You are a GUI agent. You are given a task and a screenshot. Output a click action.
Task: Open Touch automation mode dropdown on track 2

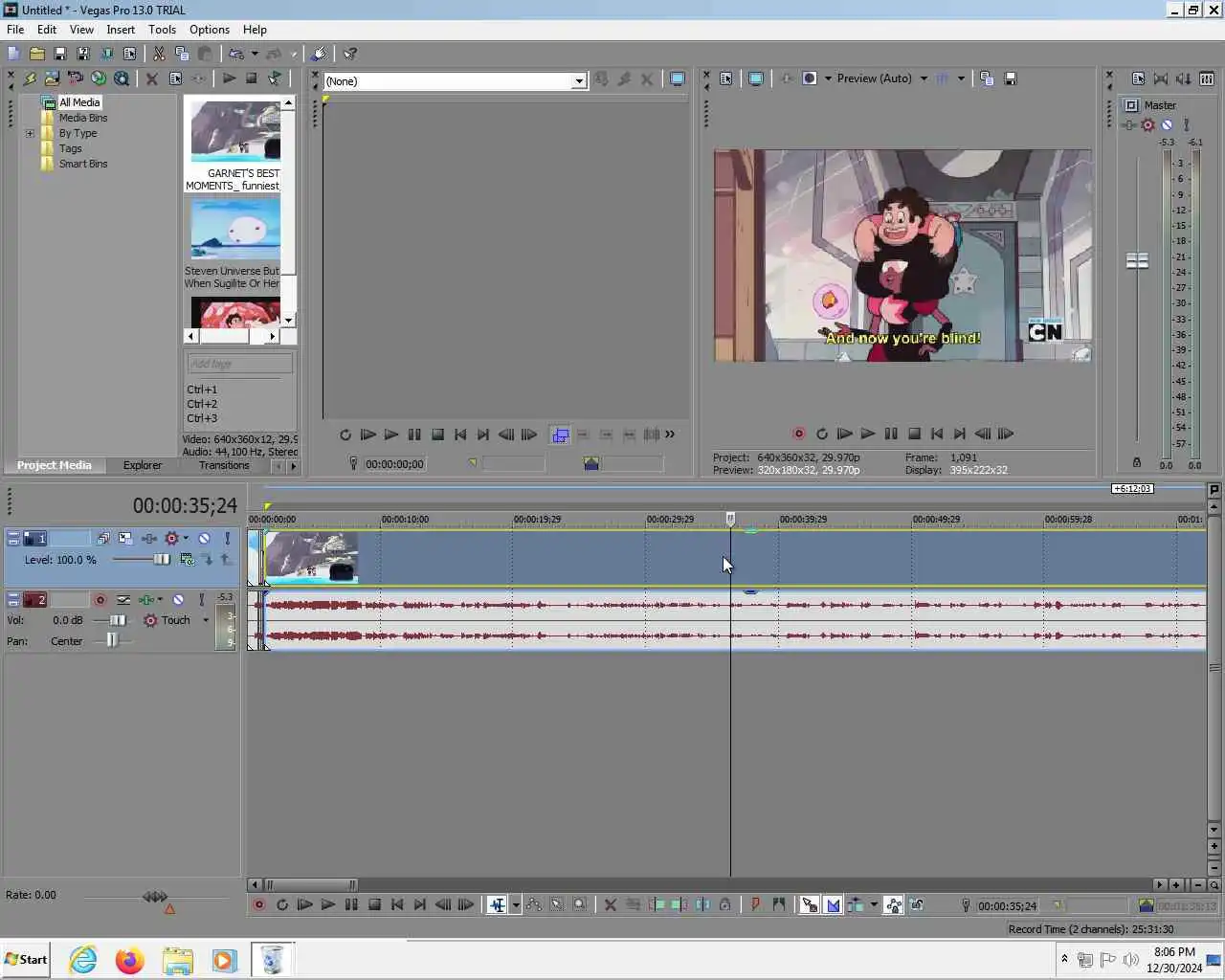click(206, 620)
